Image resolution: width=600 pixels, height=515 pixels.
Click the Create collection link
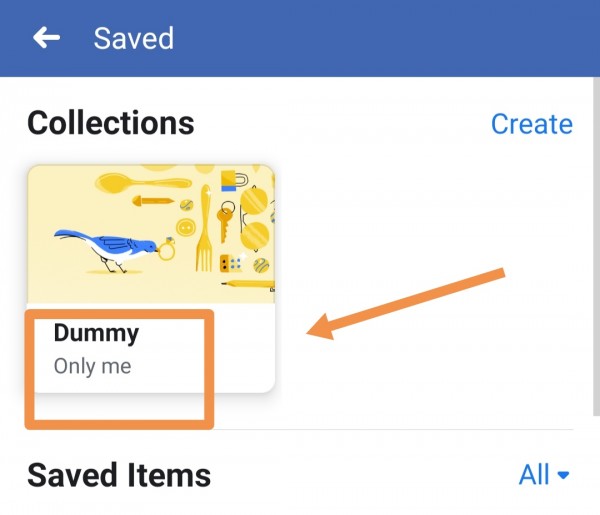pos(531,124)
